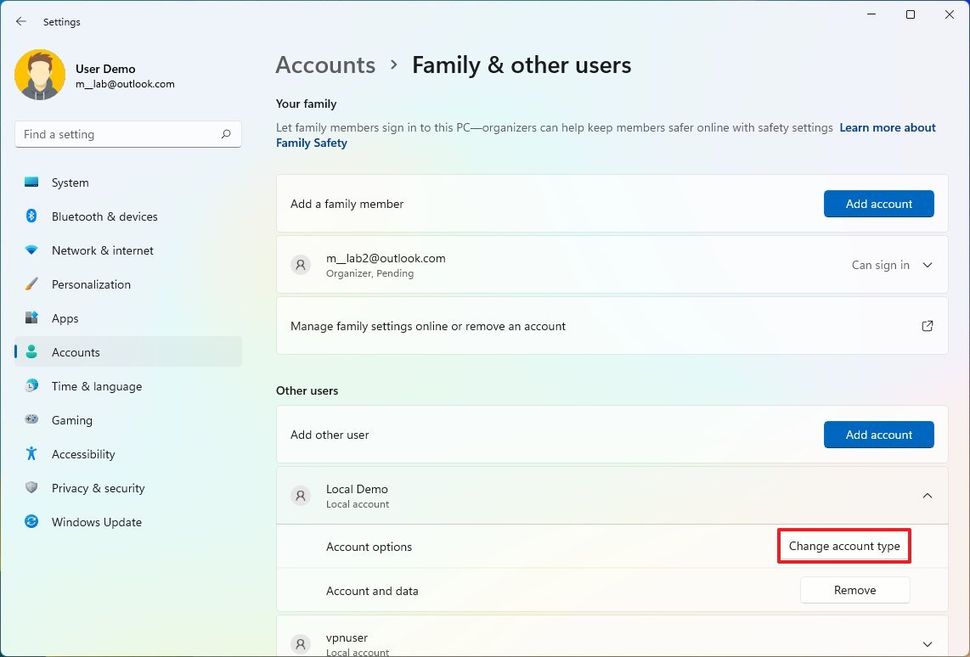Expand the m__lab2@outlook.com family member entry
This screenshot has height=657, width=970.
927,265
